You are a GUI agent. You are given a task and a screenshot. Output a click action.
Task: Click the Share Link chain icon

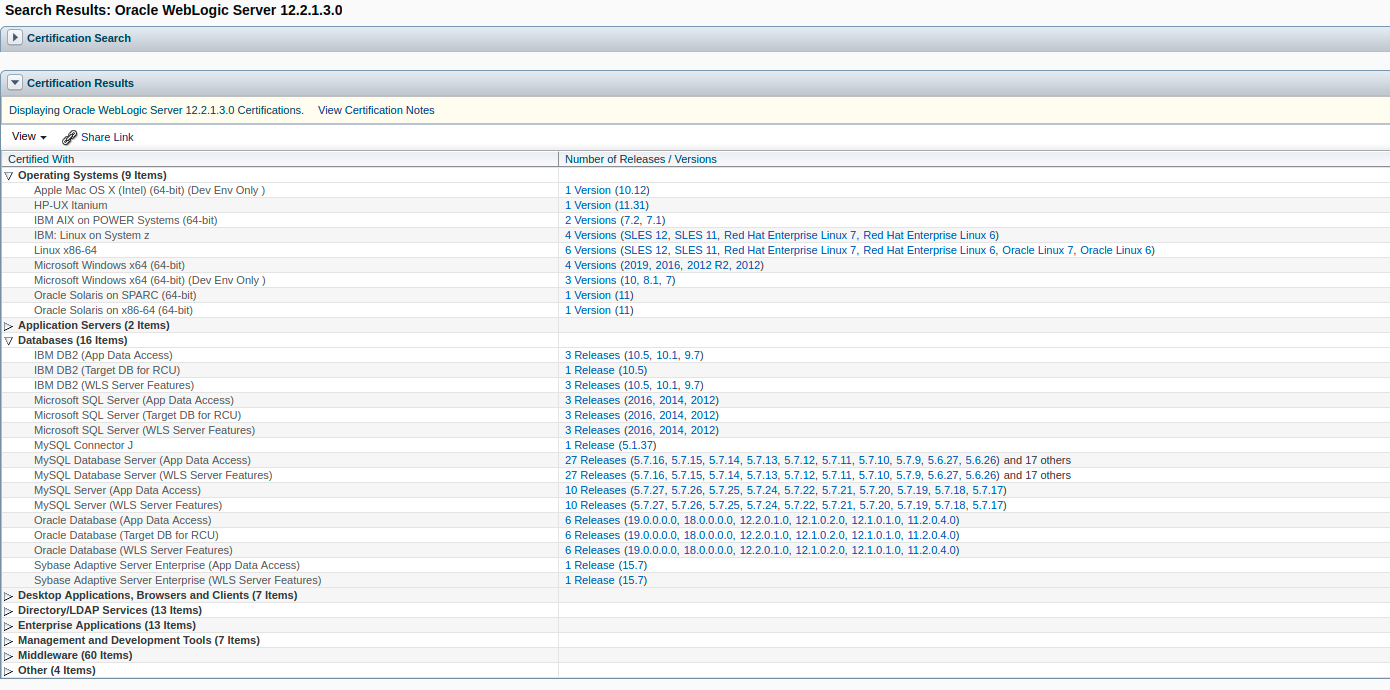pos(69,137)
